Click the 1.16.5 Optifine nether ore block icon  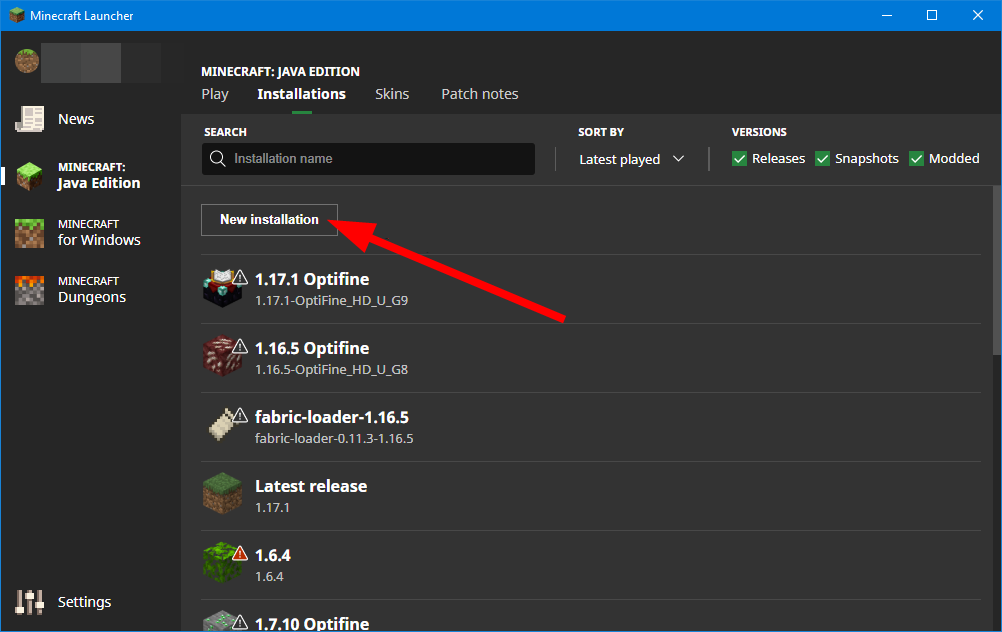pyautogui.click(x=222, y=357)
